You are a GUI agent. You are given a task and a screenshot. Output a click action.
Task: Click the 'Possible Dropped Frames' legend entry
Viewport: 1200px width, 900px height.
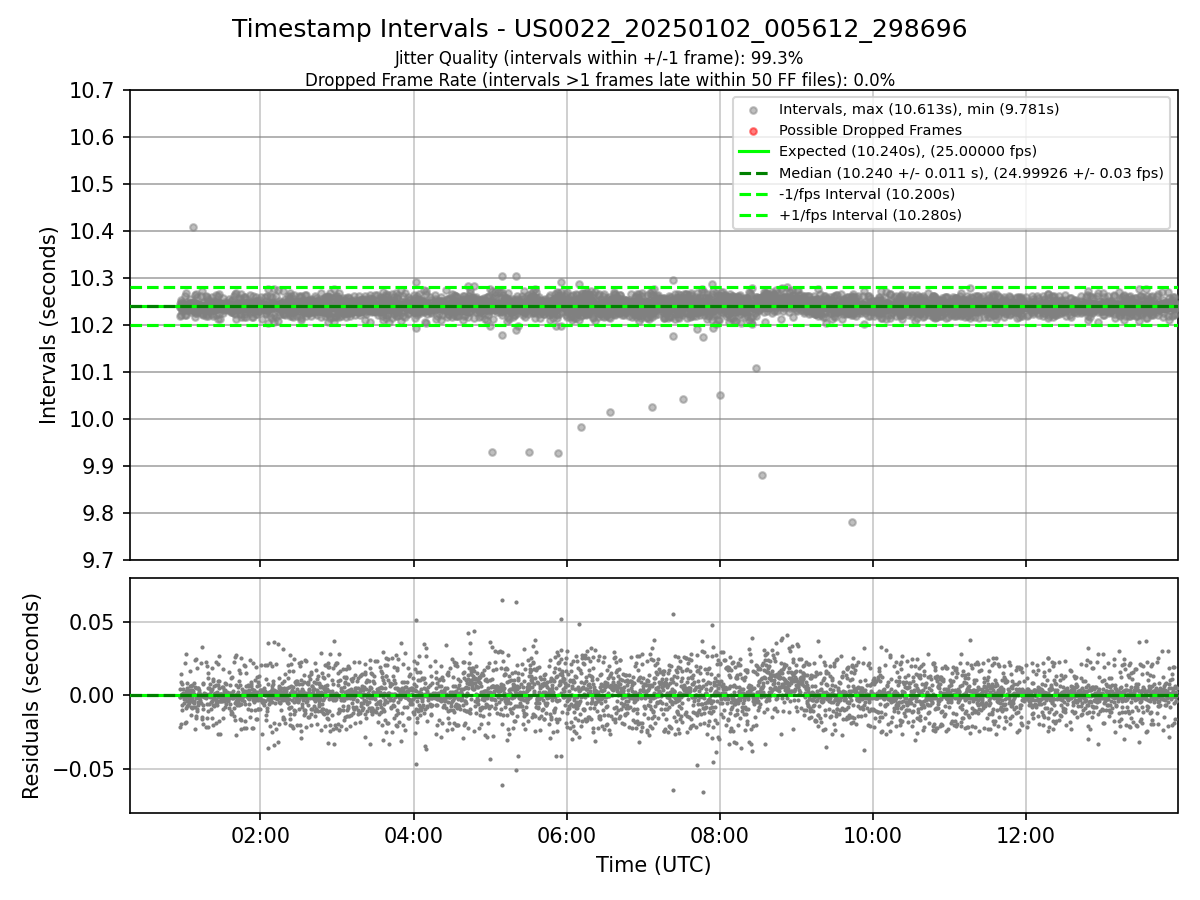[870, 130]
